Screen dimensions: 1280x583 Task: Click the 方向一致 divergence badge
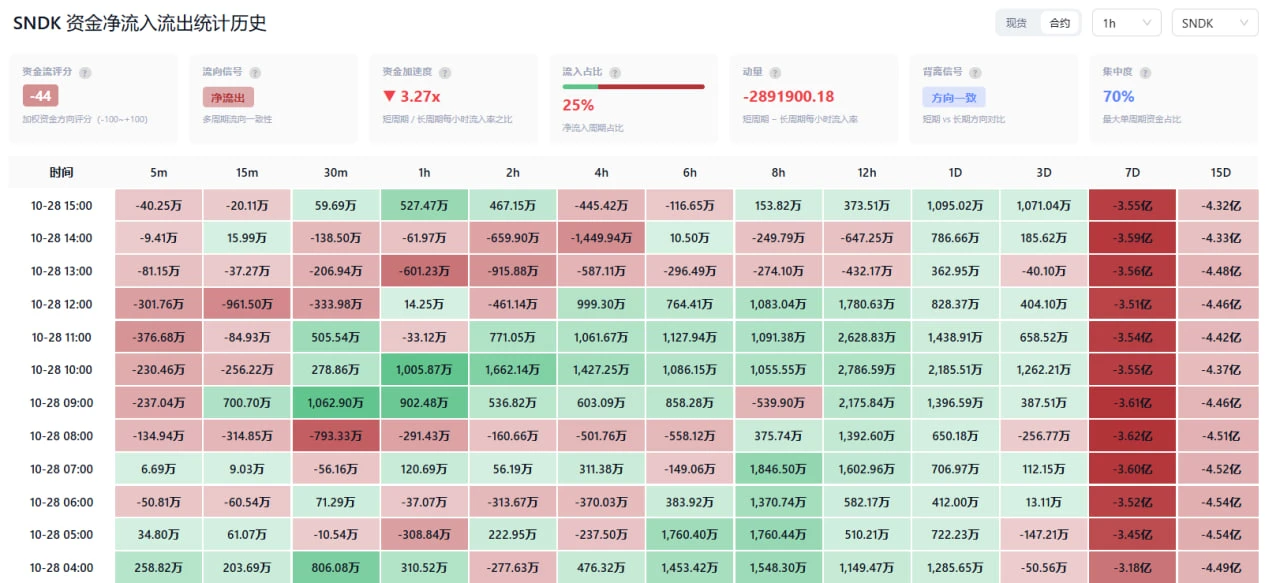pyautogui.click(x=954, y=97)
